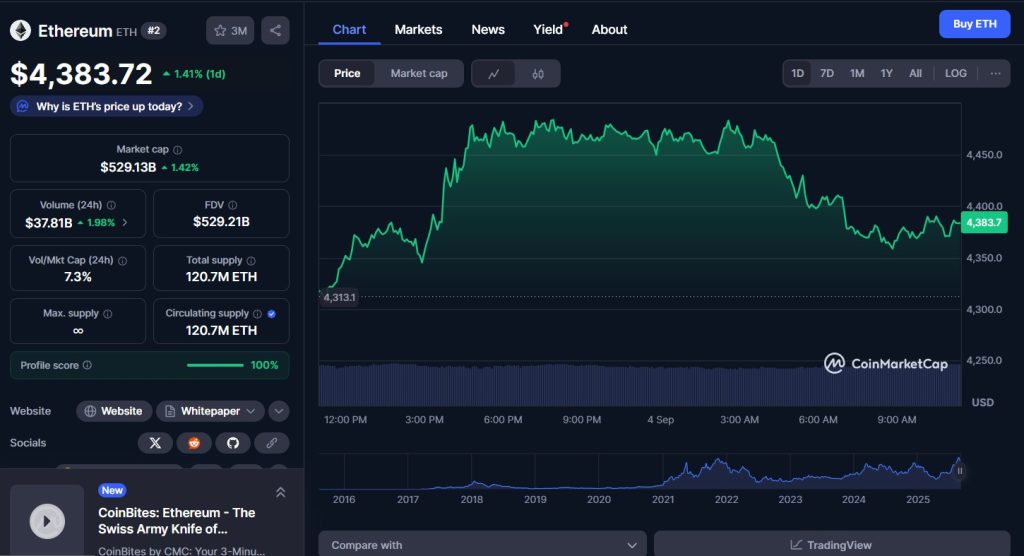Select the 7D time range

click(827, 73)
